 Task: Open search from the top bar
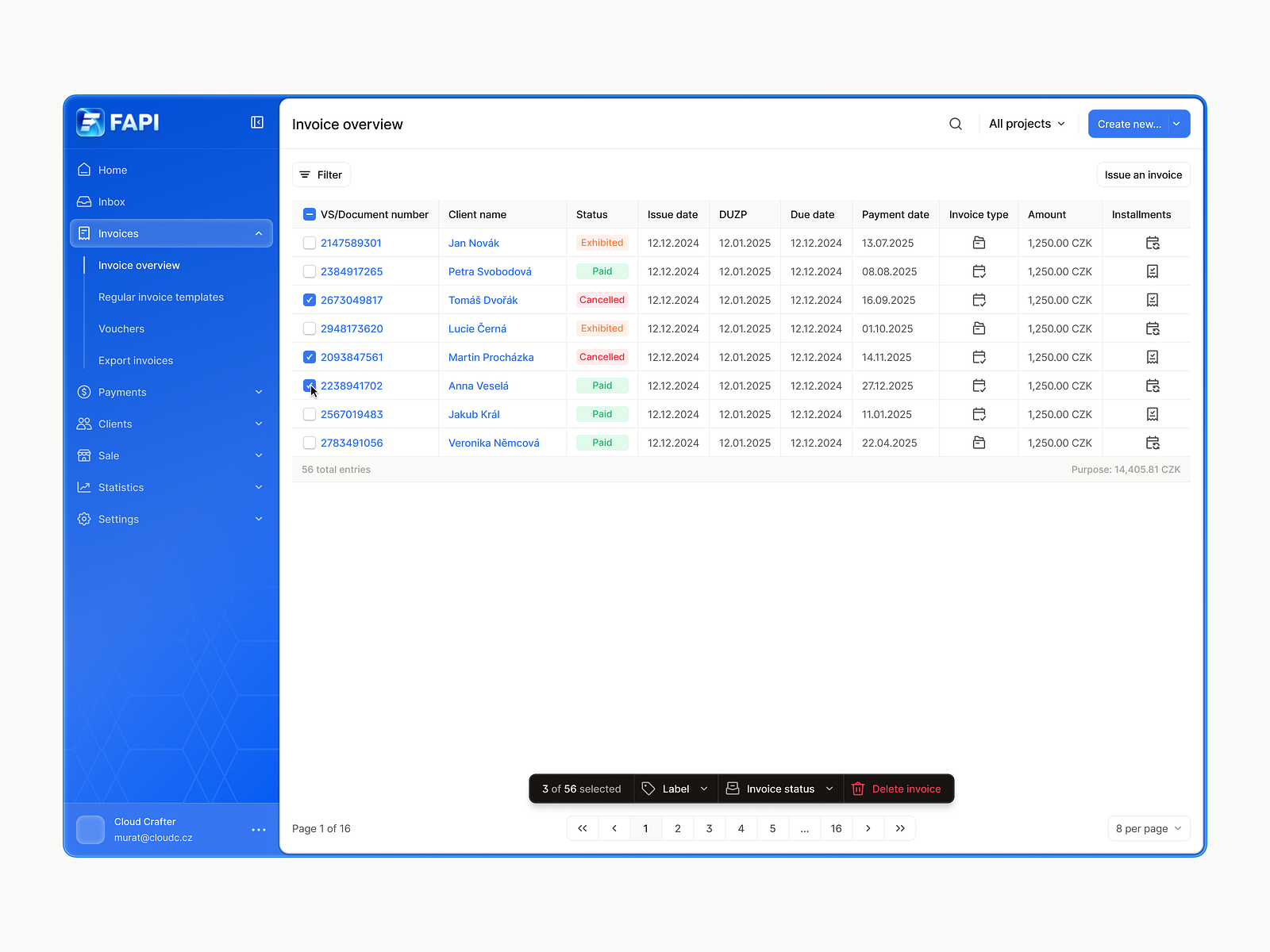(955, 124)
